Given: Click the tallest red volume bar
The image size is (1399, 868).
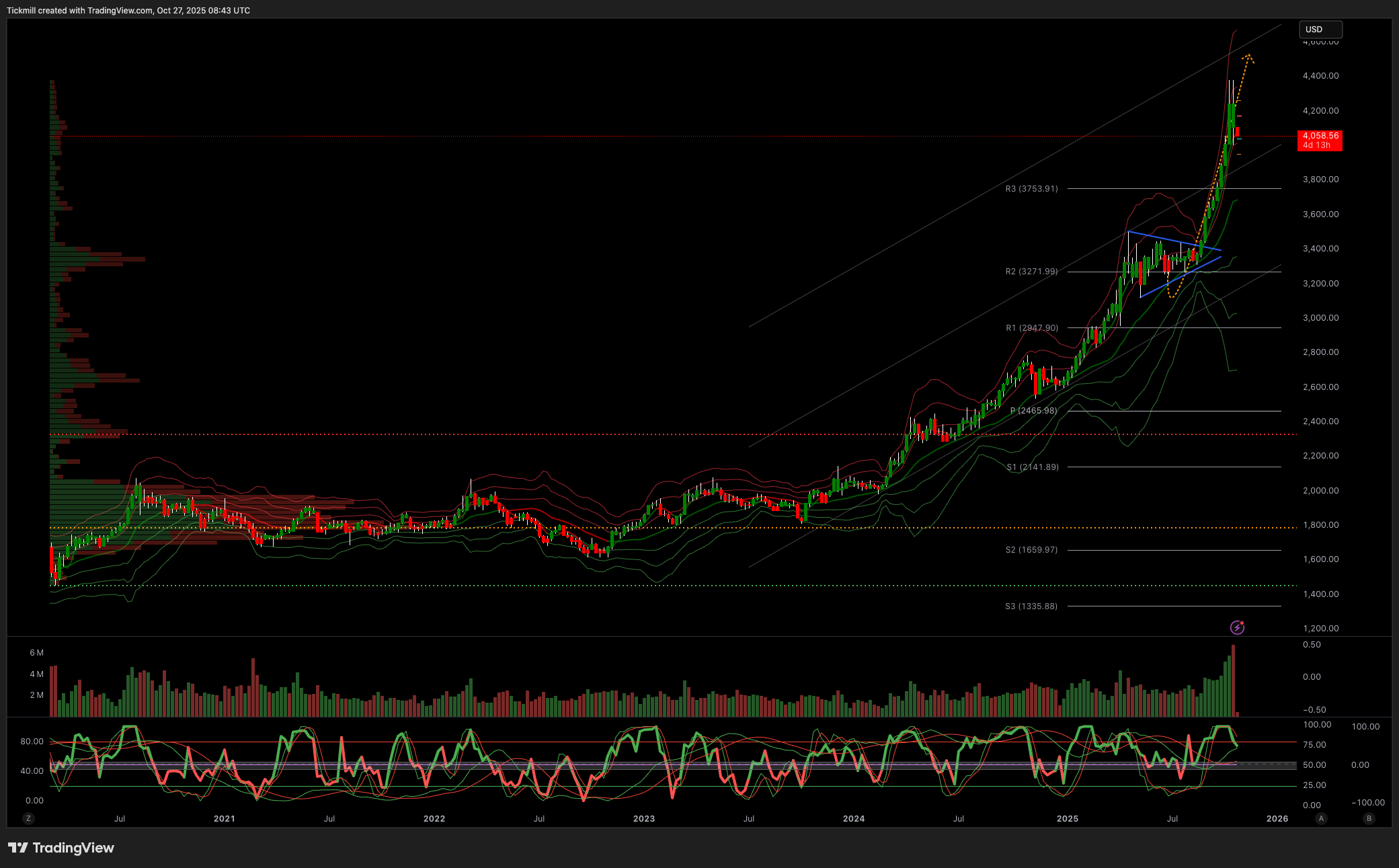Looking at the screenshot, I should click(x=1233, y=679).
